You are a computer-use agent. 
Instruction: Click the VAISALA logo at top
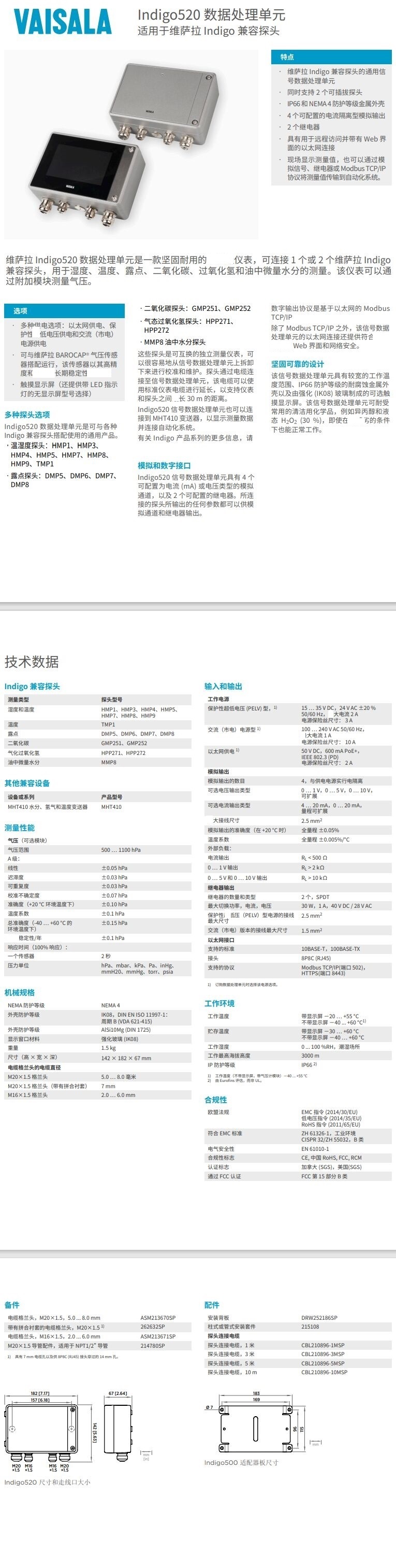(x=63, y=22)
